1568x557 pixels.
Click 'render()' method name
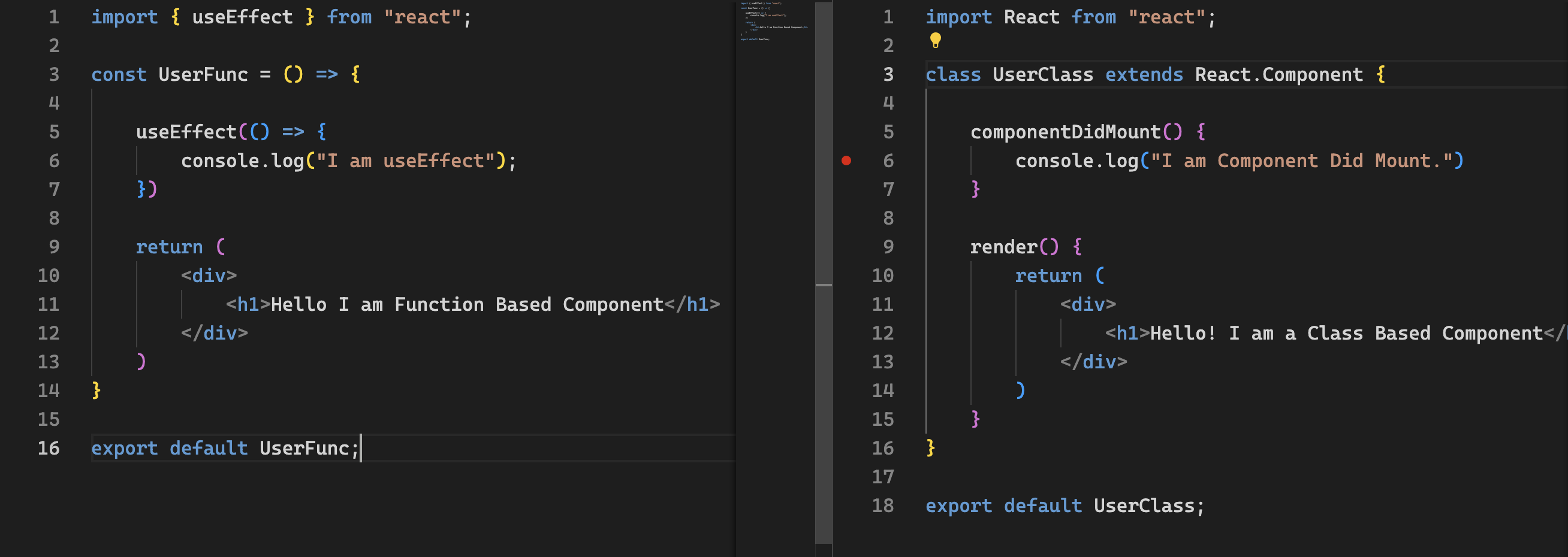pyautogui.click(x=1014, y=247)
